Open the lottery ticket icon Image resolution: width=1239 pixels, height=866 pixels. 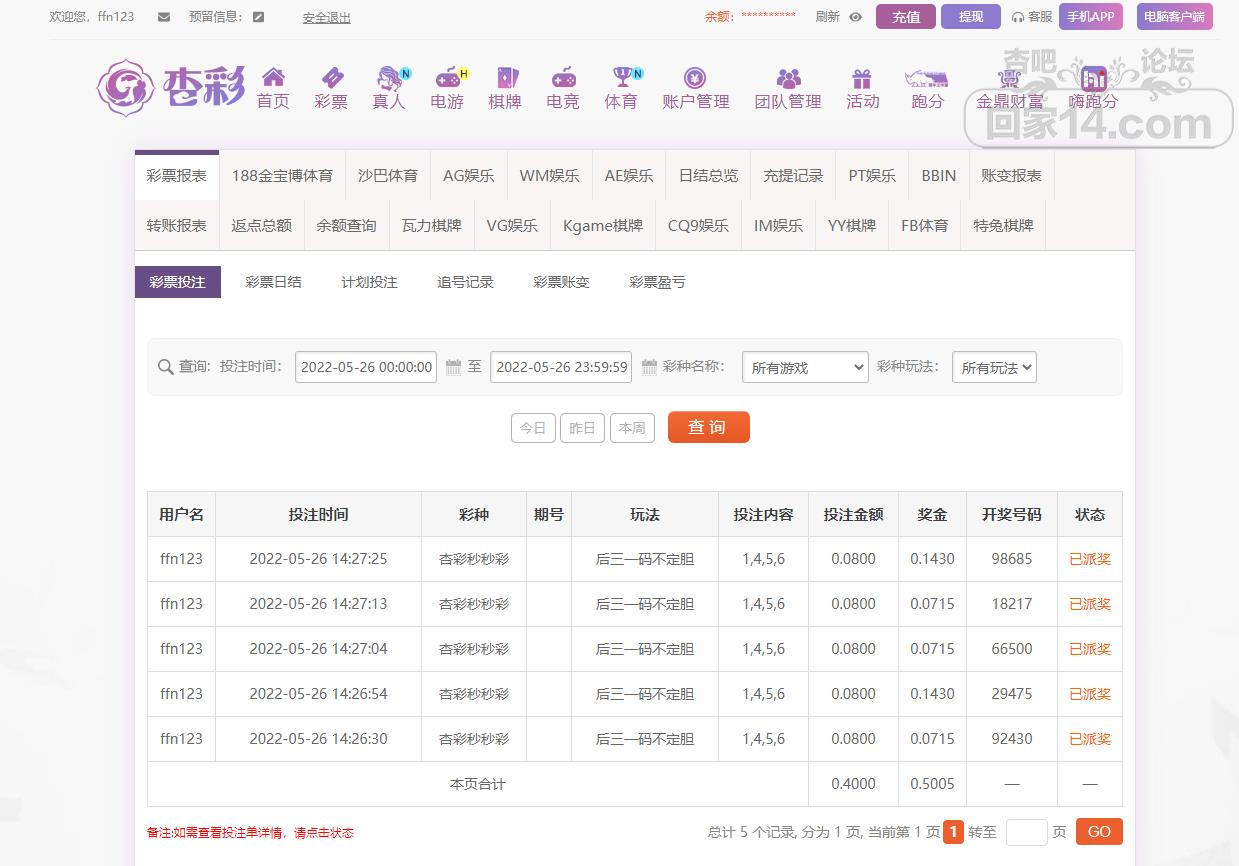point(331,78)
